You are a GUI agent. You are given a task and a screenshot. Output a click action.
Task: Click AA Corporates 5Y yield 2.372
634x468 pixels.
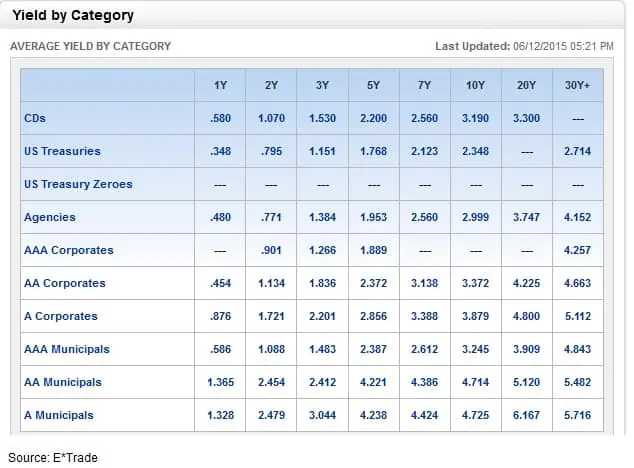[x=373, y=283]
